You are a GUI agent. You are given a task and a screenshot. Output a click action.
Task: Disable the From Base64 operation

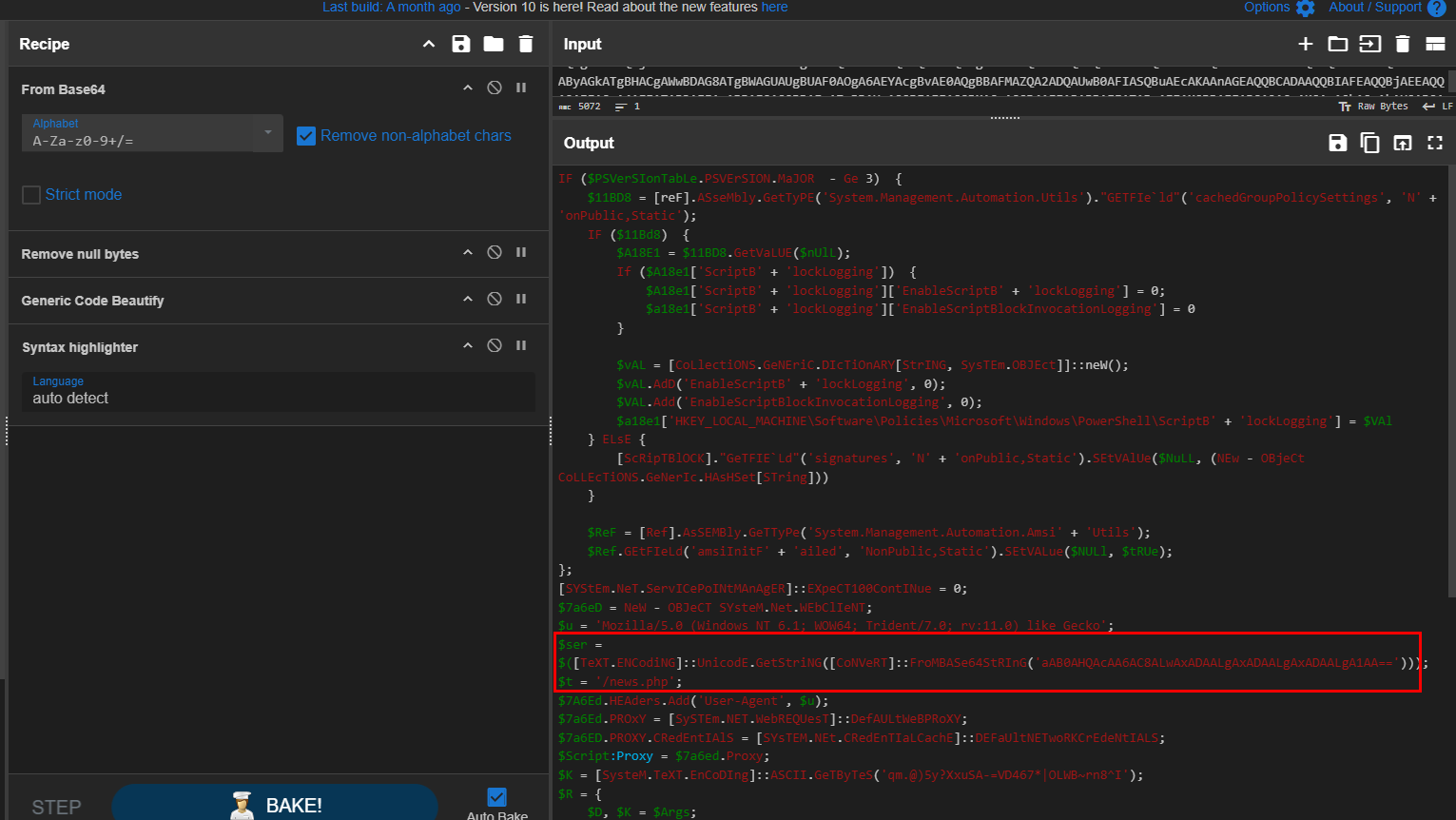point(495,88)
